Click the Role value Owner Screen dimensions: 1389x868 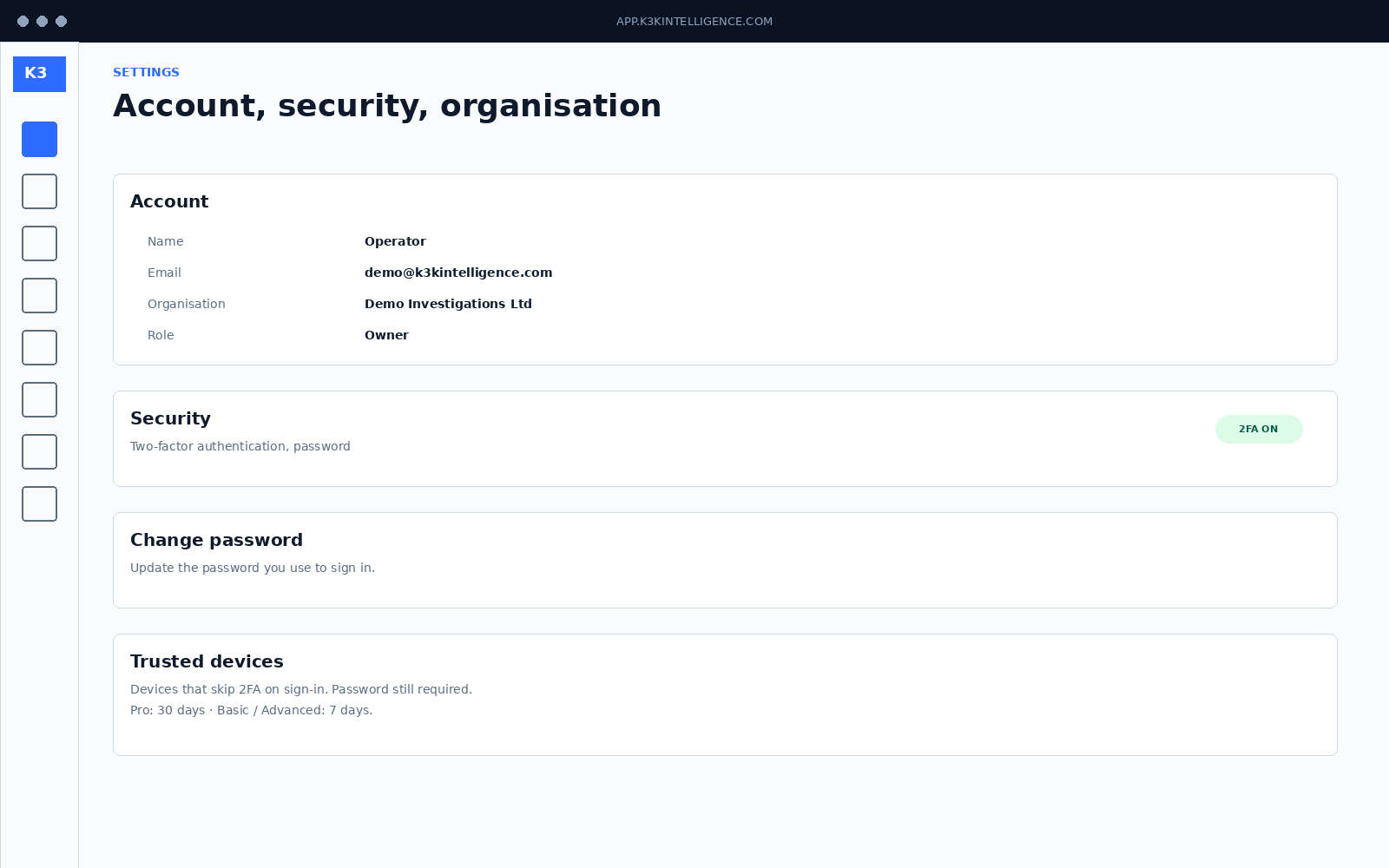coord(386,335)
